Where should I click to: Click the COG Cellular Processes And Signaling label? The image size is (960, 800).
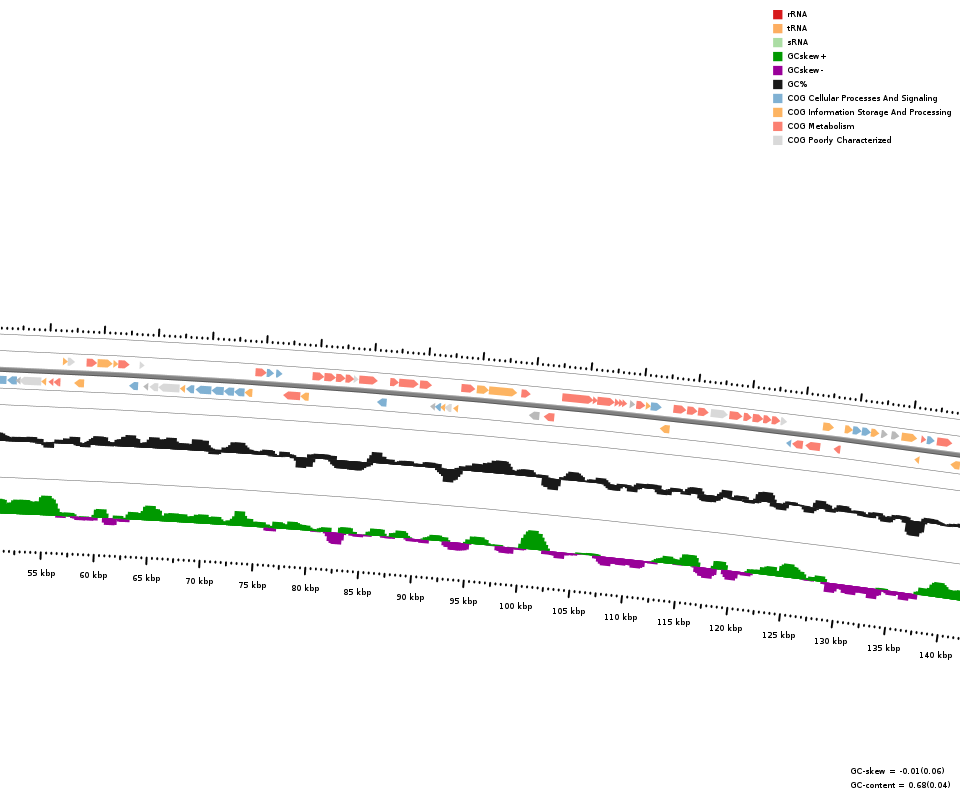[862, 98]
